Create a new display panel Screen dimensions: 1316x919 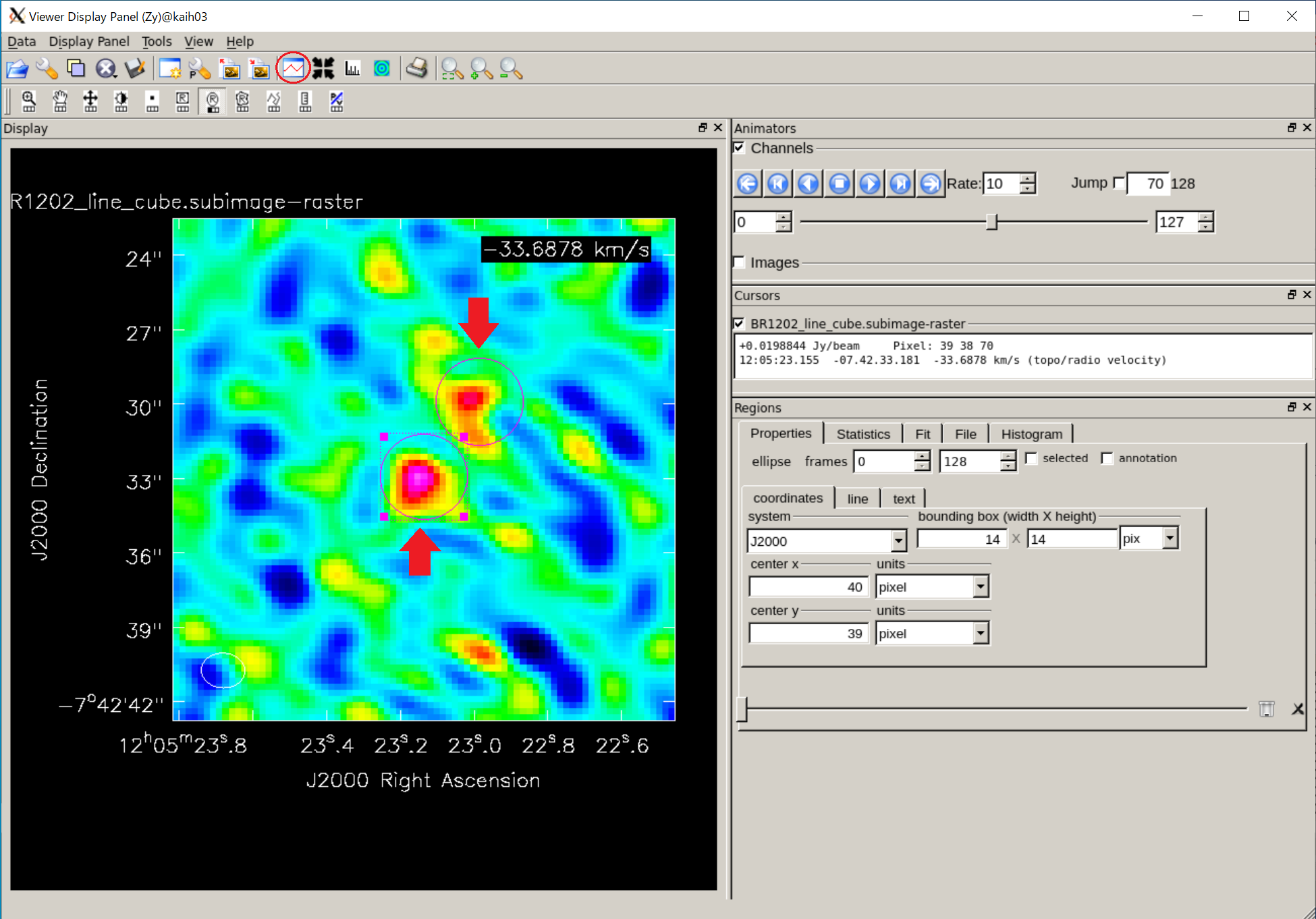point(170,69)
